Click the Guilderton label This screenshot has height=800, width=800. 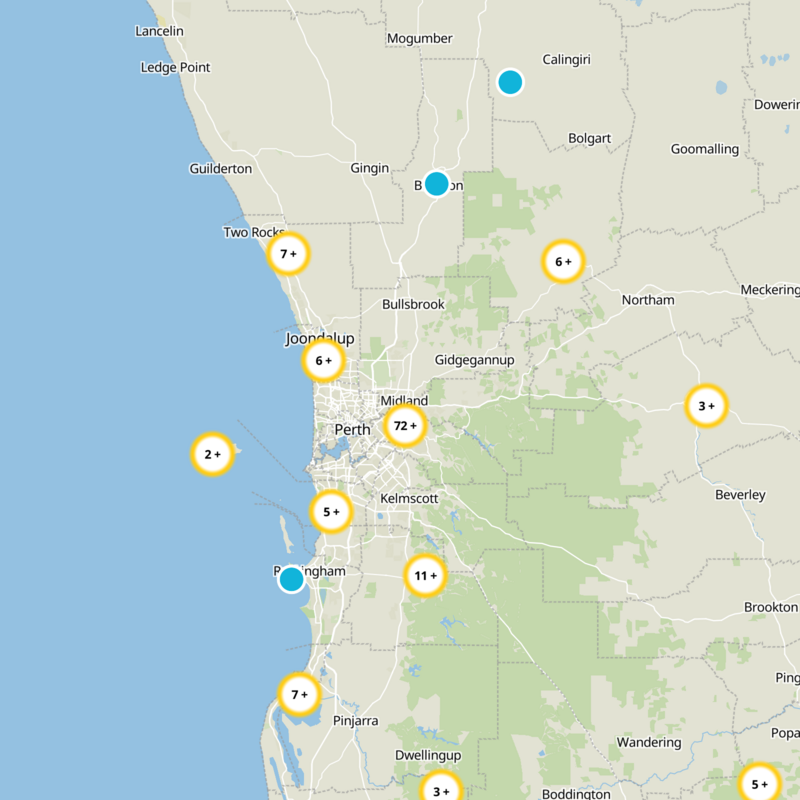coord(220,168)
